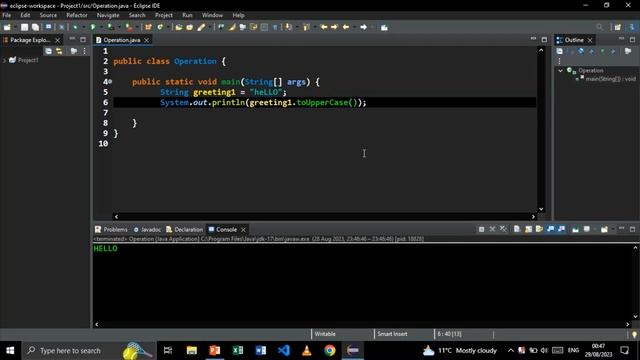Click Remove All Terminated Launches in Console
The width and height of the screenshot is (640, 360).
[503, 229]
